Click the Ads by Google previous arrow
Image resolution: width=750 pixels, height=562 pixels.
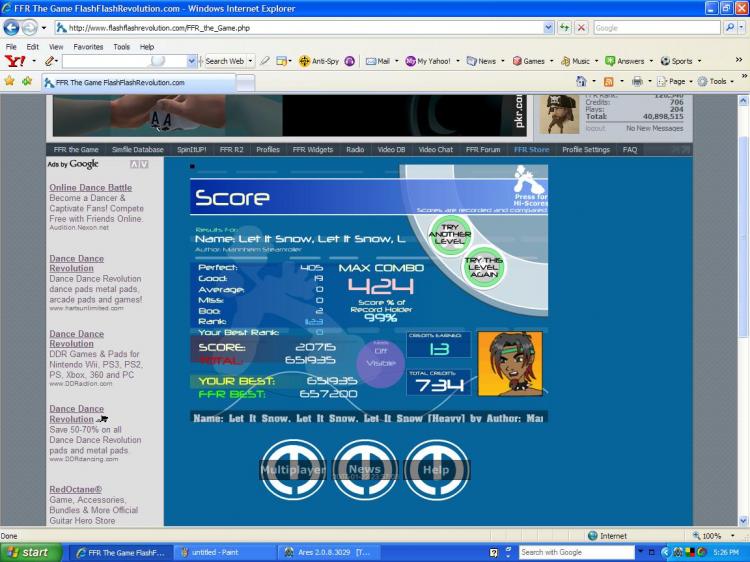pos(134,164)
